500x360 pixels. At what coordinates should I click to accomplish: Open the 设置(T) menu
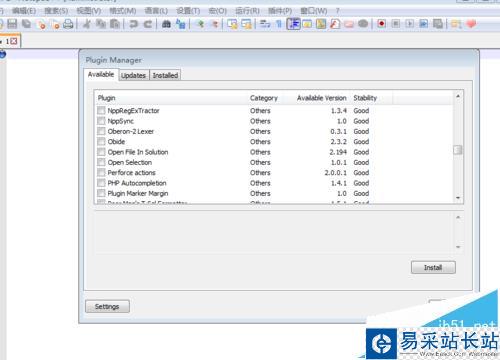click(x=188, y=11)
